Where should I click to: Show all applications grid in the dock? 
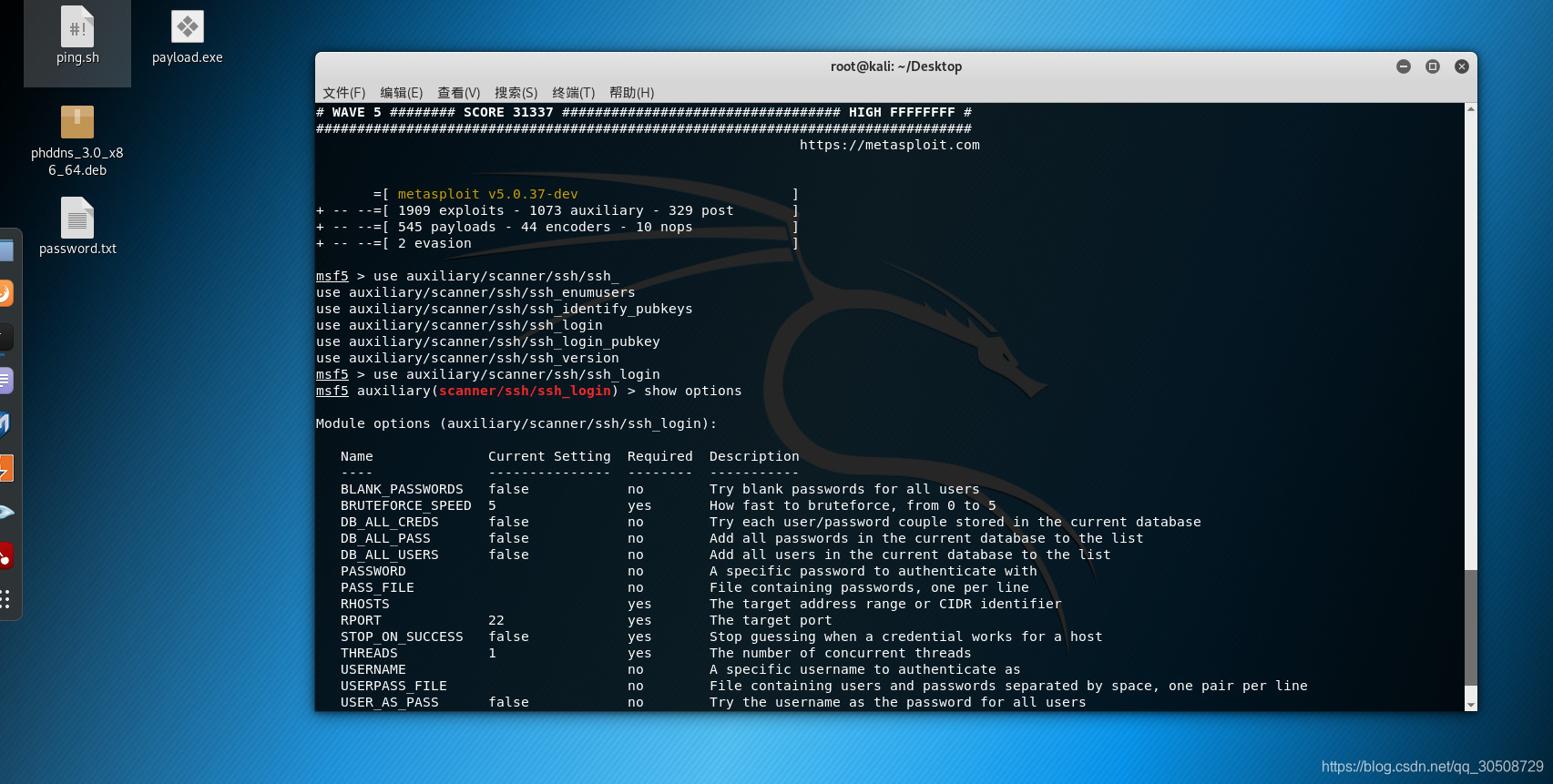pos(5,599)
